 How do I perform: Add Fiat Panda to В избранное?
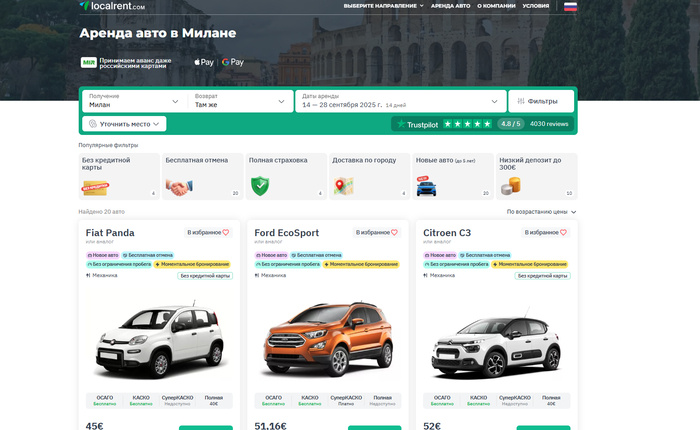coord(208,232)
